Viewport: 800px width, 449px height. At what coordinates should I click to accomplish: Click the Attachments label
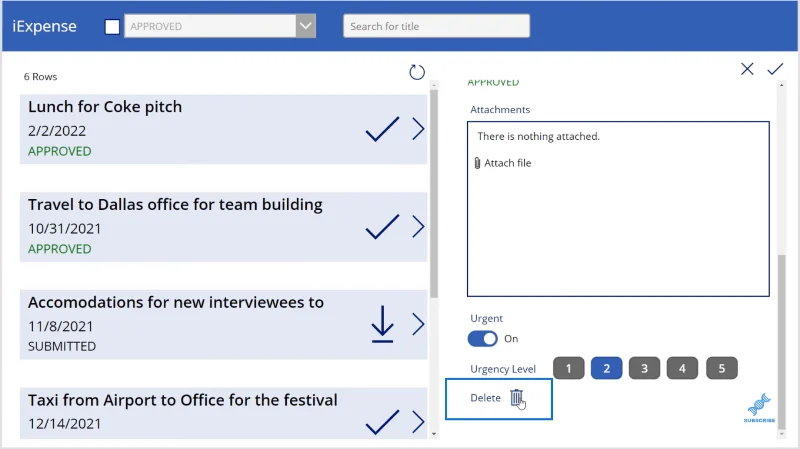pos(500,109)
